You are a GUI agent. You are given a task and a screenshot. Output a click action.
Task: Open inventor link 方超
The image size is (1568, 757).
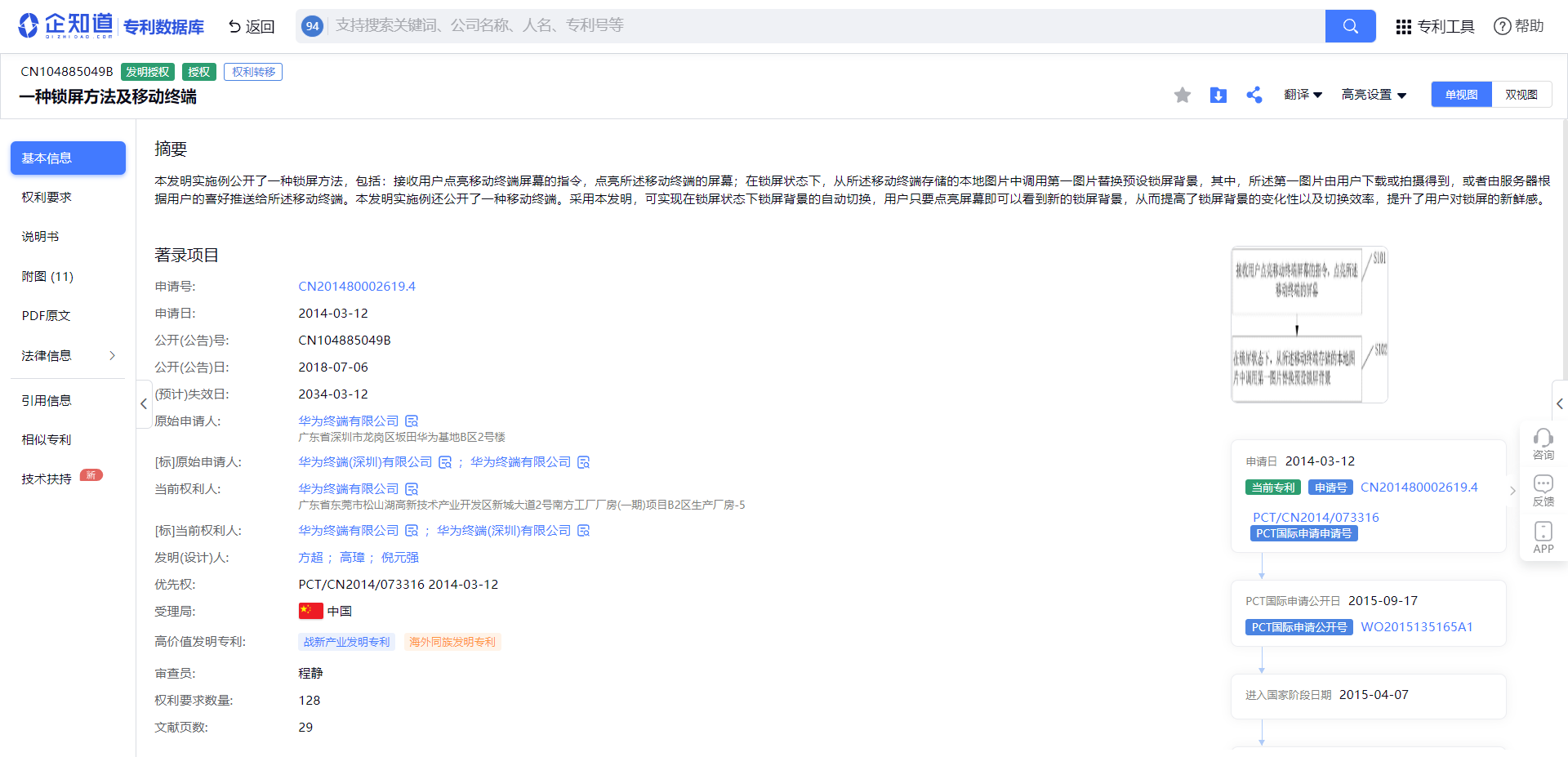tap(310, 558)
